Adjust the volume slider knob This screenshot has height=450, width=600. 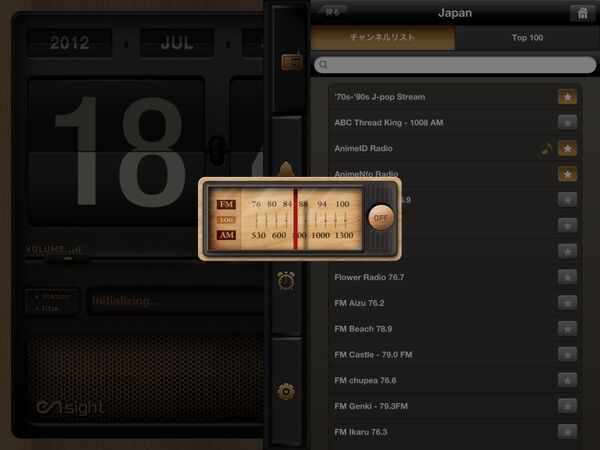click(68, 259)
